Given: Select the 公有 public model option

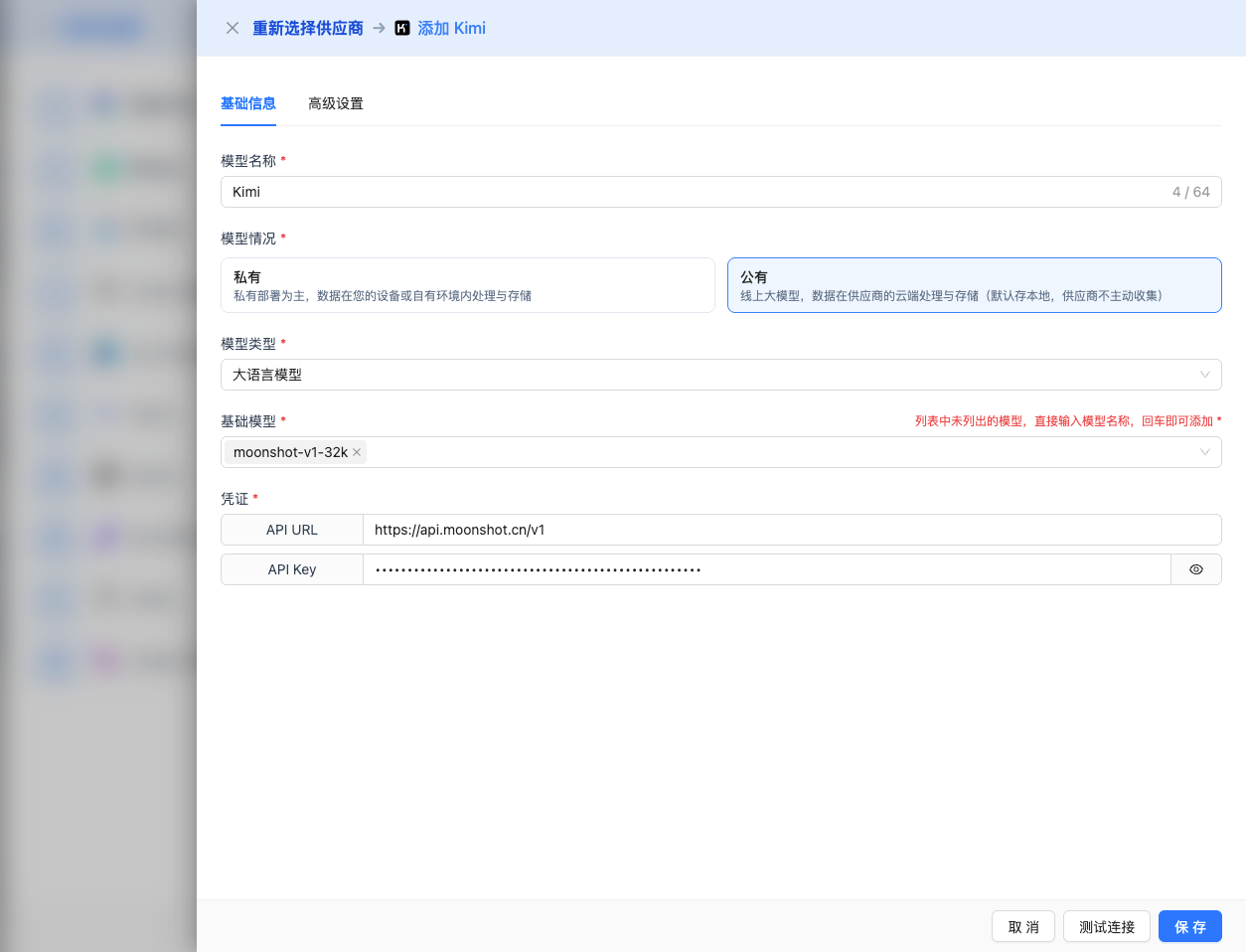Looking at the screenshot, I should point(974,285).
